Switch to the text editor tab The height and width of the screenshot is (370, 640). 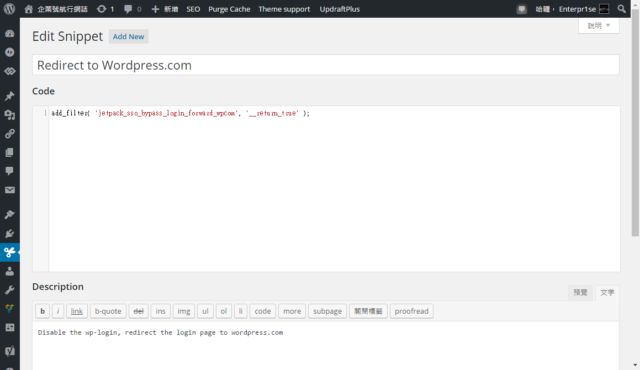tap(607, 292)
